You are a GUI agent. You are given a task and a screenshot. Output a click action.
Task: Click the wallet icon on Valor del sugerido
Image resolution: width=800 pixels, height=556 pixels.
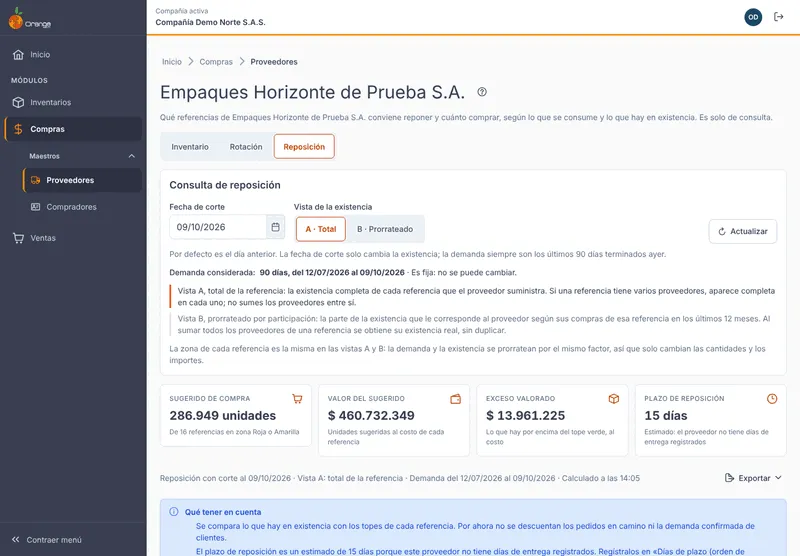click(456, 399)
